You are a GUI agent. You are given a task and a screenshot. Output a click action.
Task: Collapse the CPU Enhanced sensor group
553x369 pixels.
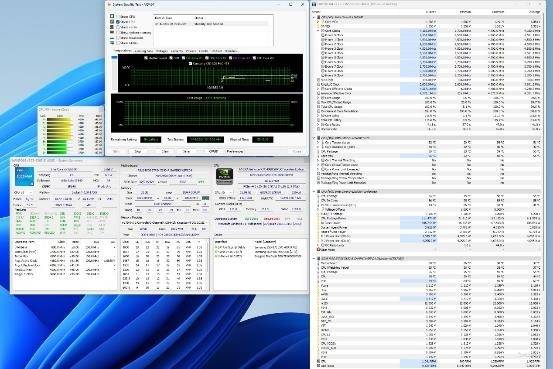coord(314,192)
